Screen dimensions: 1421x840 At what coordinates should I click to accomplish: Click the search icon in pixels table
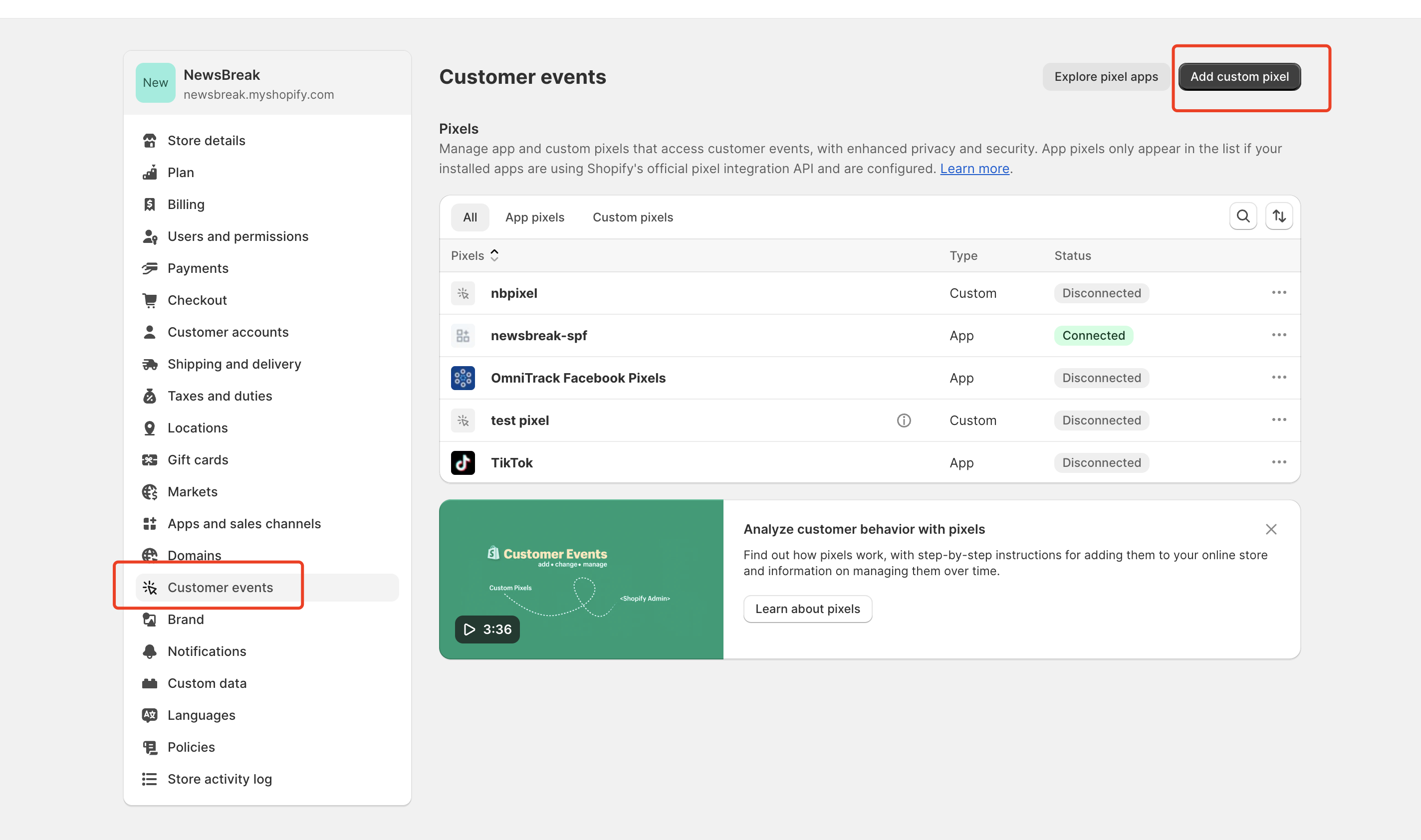[x=1243, y=216]
